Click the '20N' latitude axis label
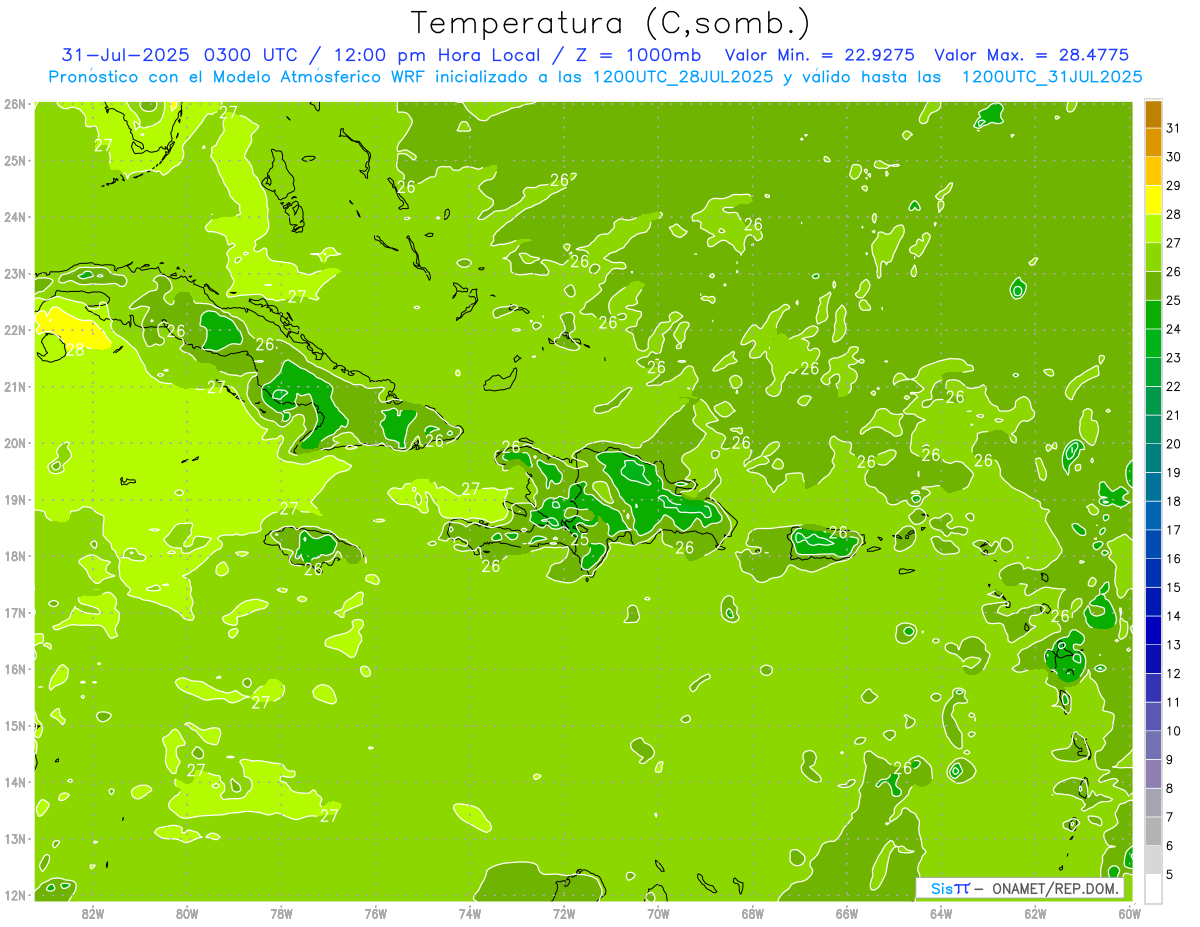1200x927 pixels. tap(15, 443)
